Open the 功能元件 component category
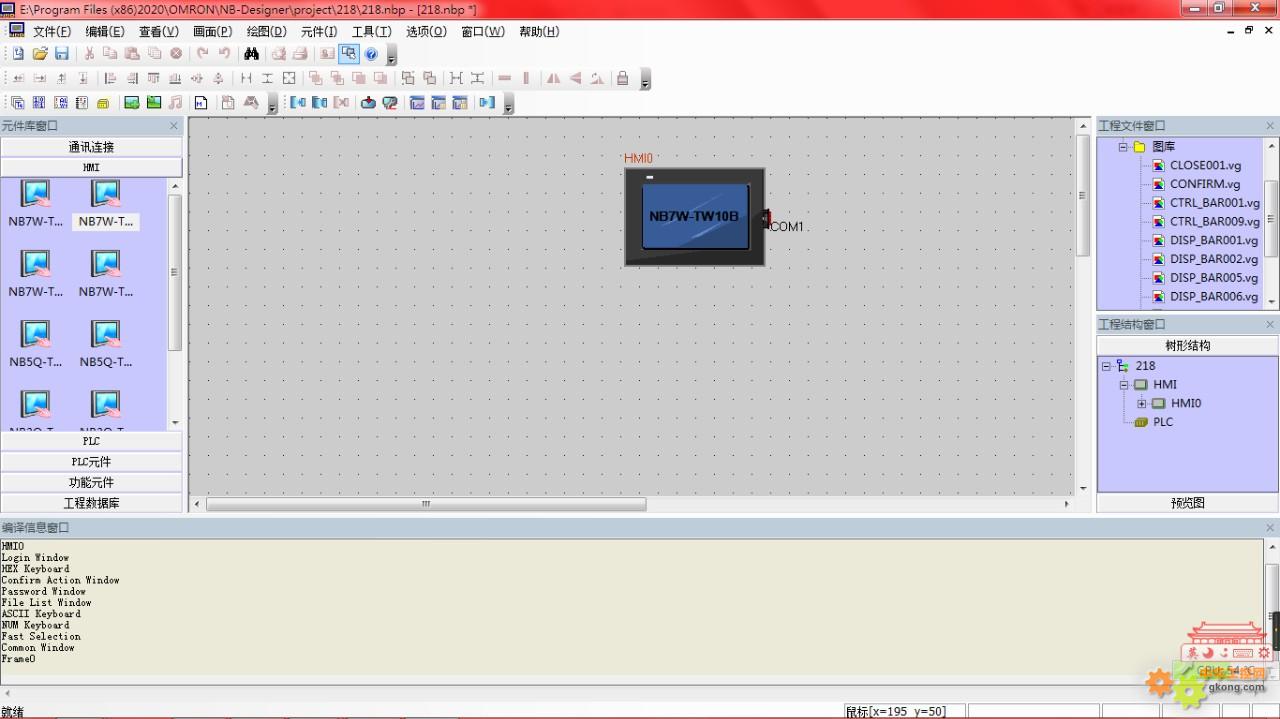 [x=91, y=483]
